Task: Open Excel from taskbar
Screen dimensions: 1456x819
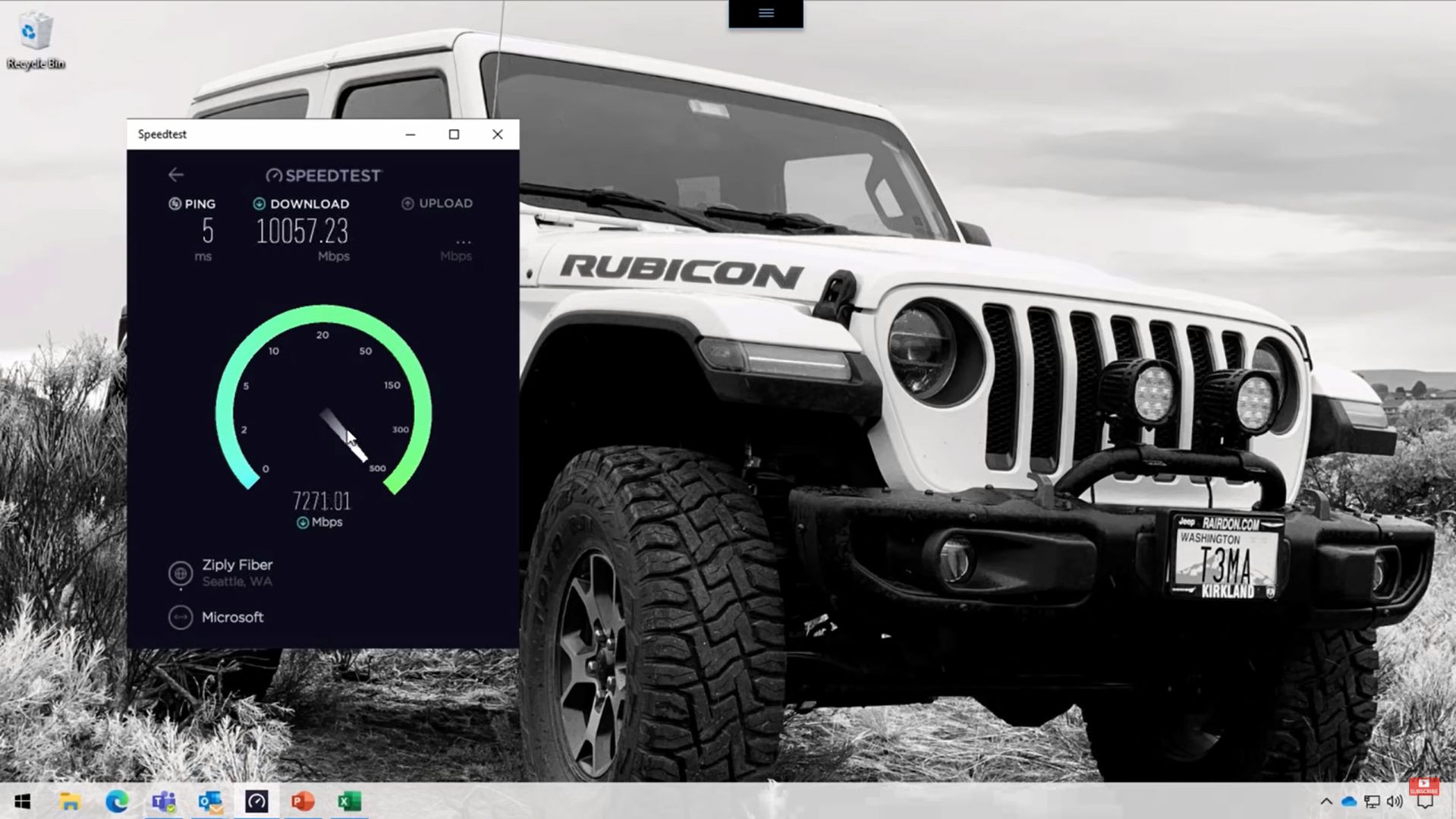Action: tap(349, 802)
